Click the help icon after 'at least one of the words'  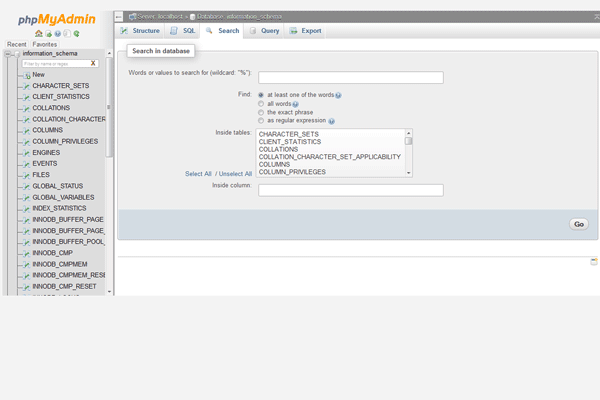click(x=339, y=95)
